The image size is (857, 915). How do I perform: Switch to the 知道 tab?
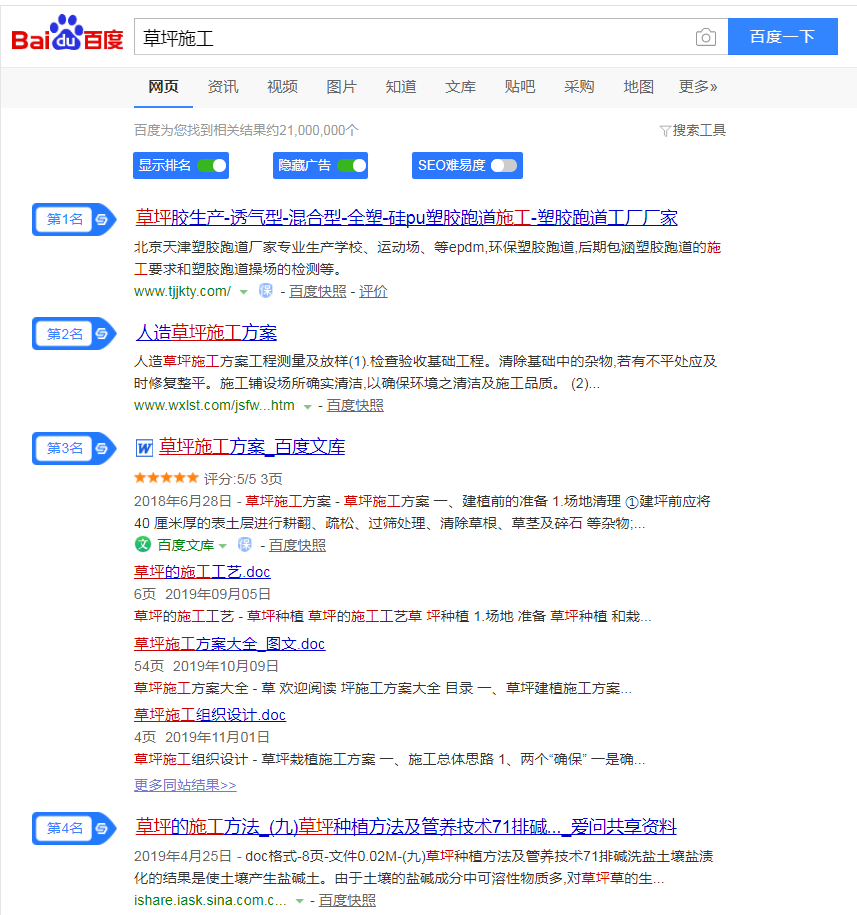coord(401,87)
